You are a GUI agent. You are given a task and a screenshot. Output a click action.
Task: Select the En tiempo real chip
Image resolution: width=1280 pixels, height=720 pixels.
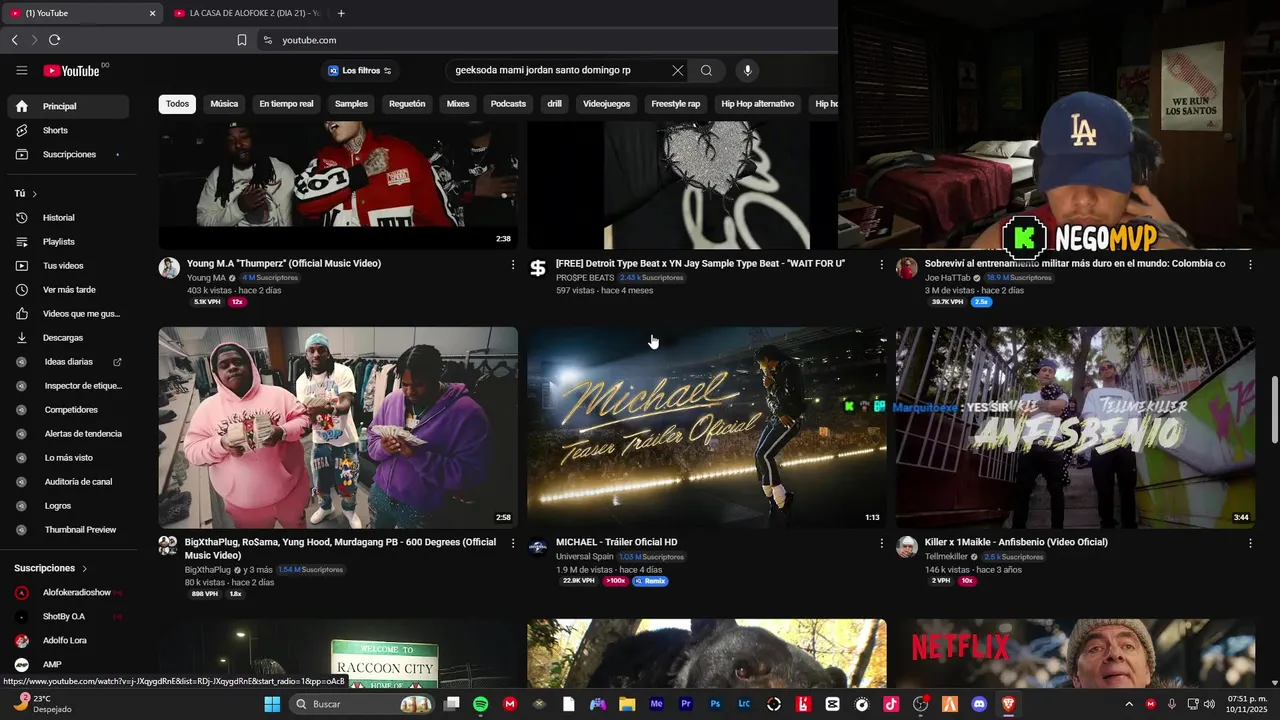286,104
